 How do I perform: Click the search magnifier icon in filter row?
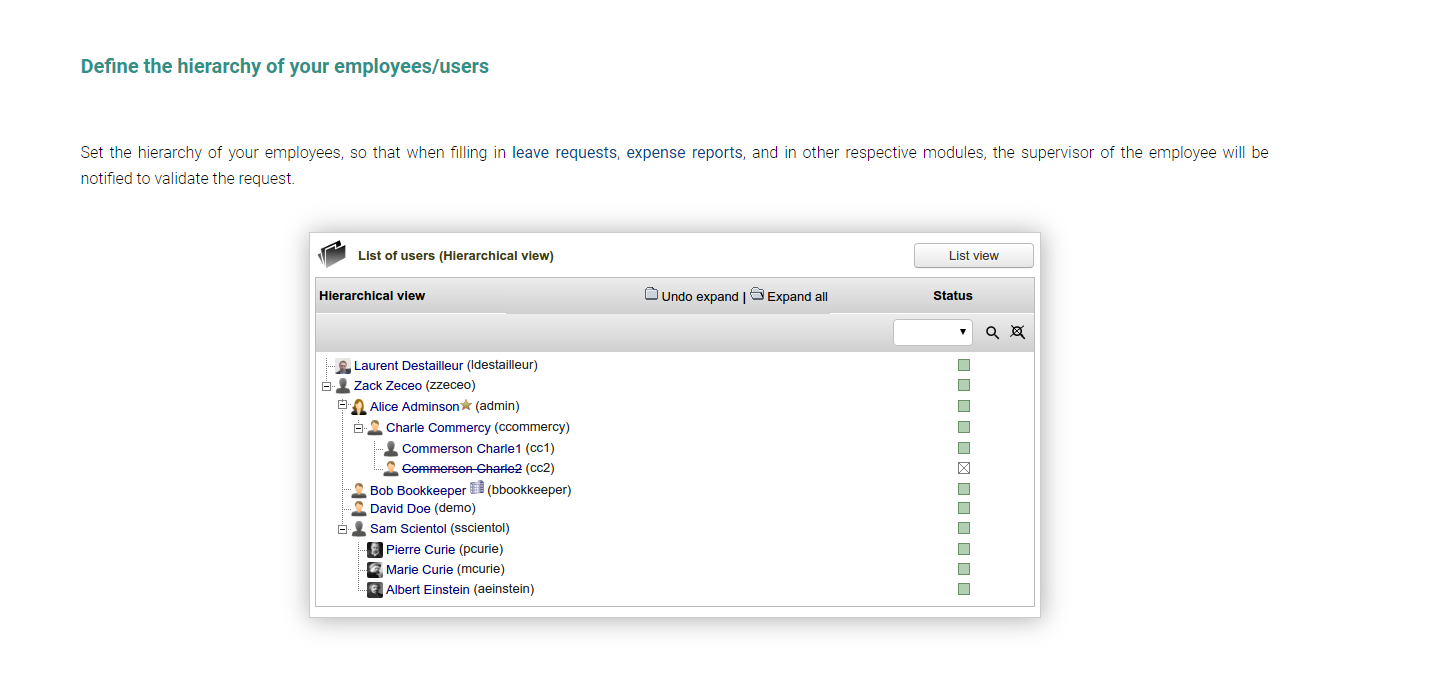(x=992, y=333)
